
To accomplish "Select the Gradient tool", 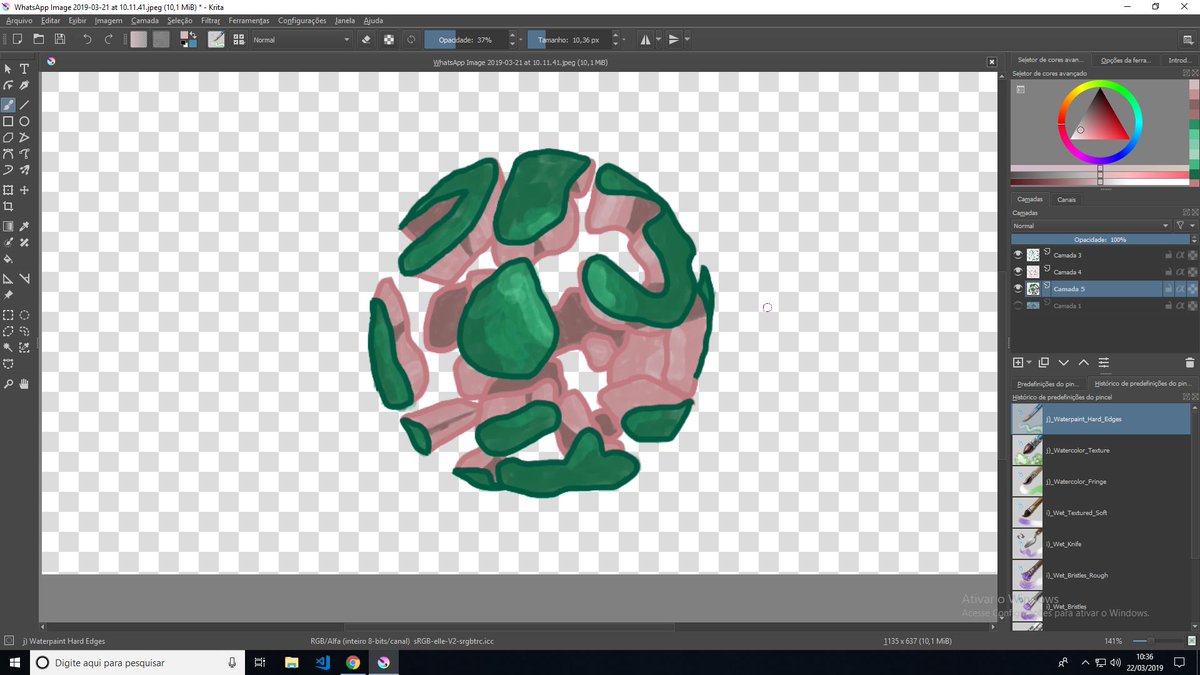I will tap(8, 226).
